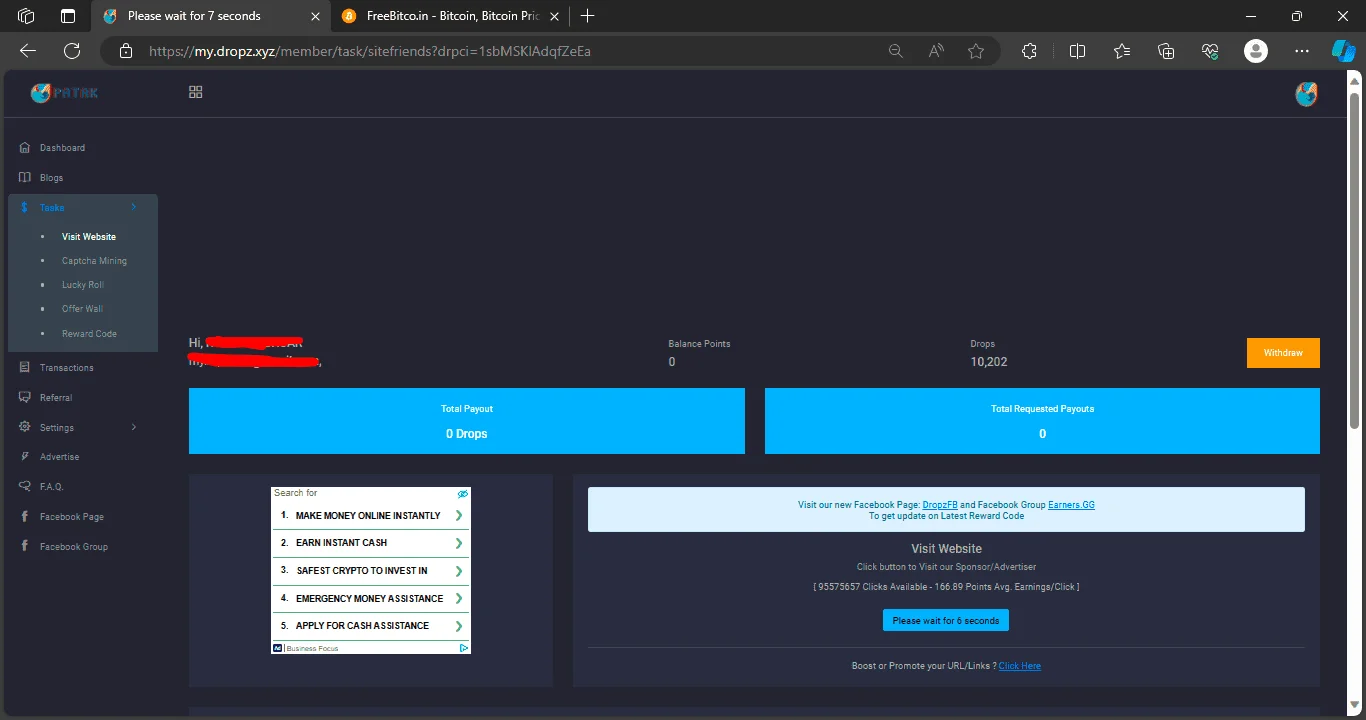Click ad link Make Money Online Instantly
Viewport: 1366px width, 720px height.
click(x=370, y=516)
